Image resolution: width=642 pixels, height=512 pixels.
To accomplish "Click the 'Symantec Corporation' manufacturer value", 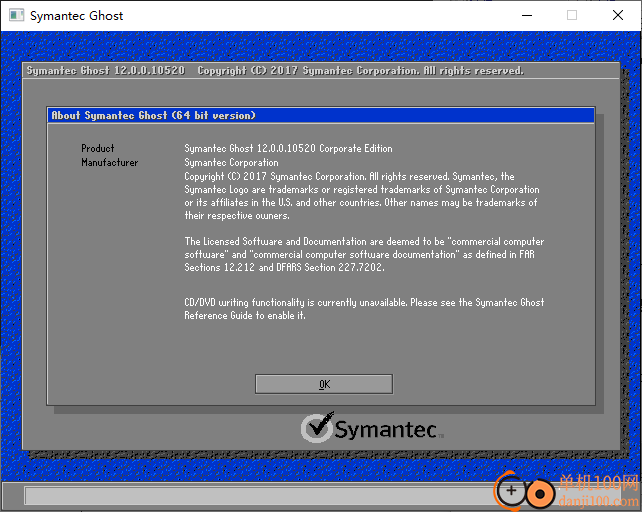I will pos(231,163).
